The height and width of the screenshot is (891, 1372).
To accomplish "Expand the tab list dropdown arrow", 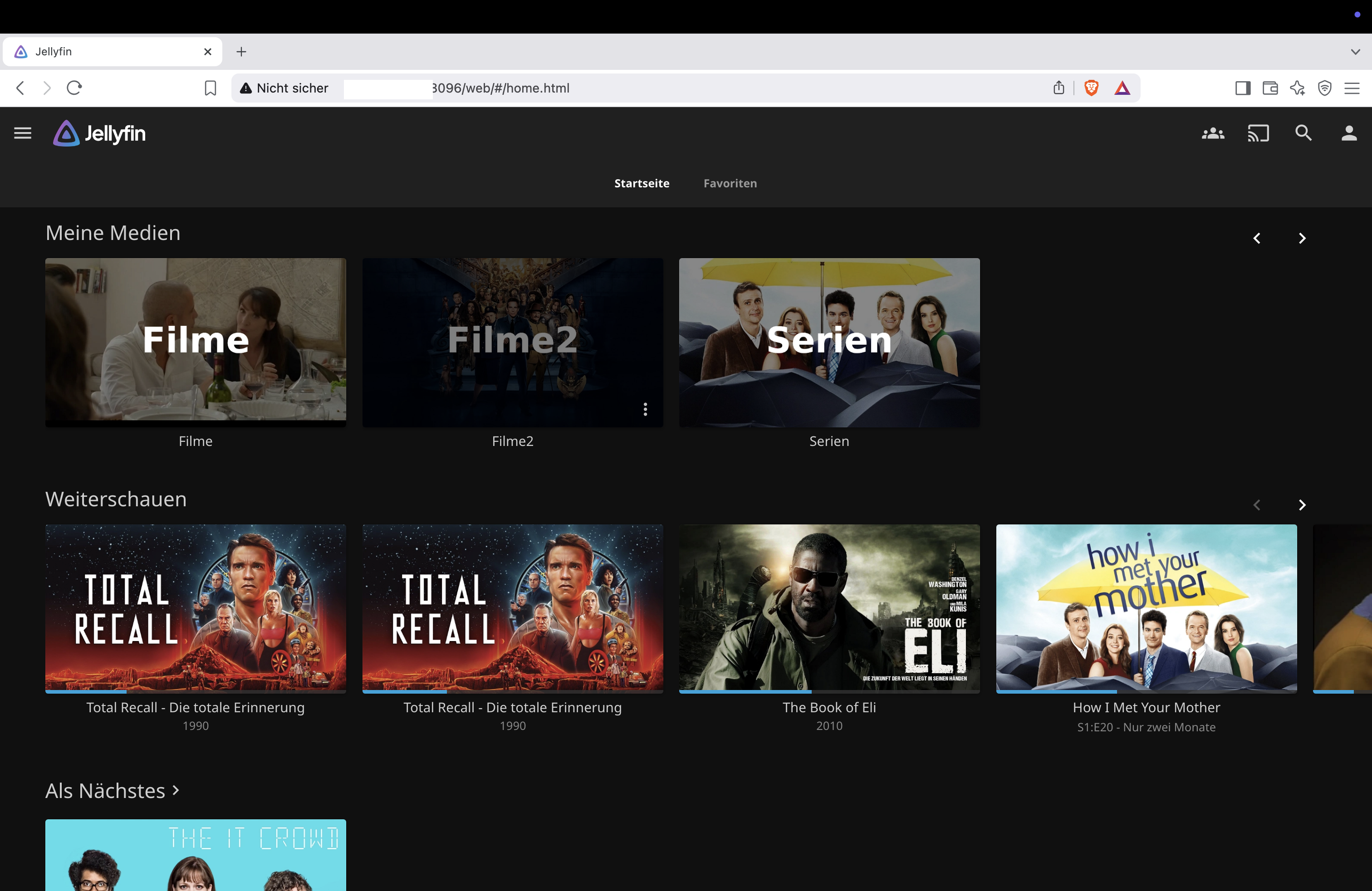I will [1355, 52].
